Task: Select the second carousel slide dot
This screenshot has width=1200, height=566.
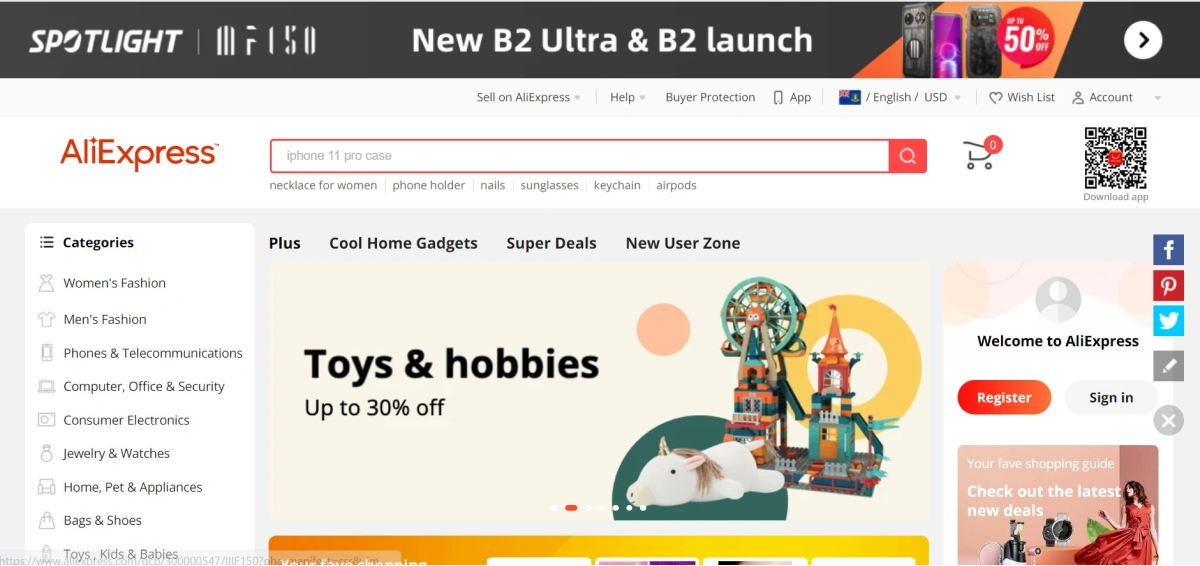Action: [x=571, y=508]
